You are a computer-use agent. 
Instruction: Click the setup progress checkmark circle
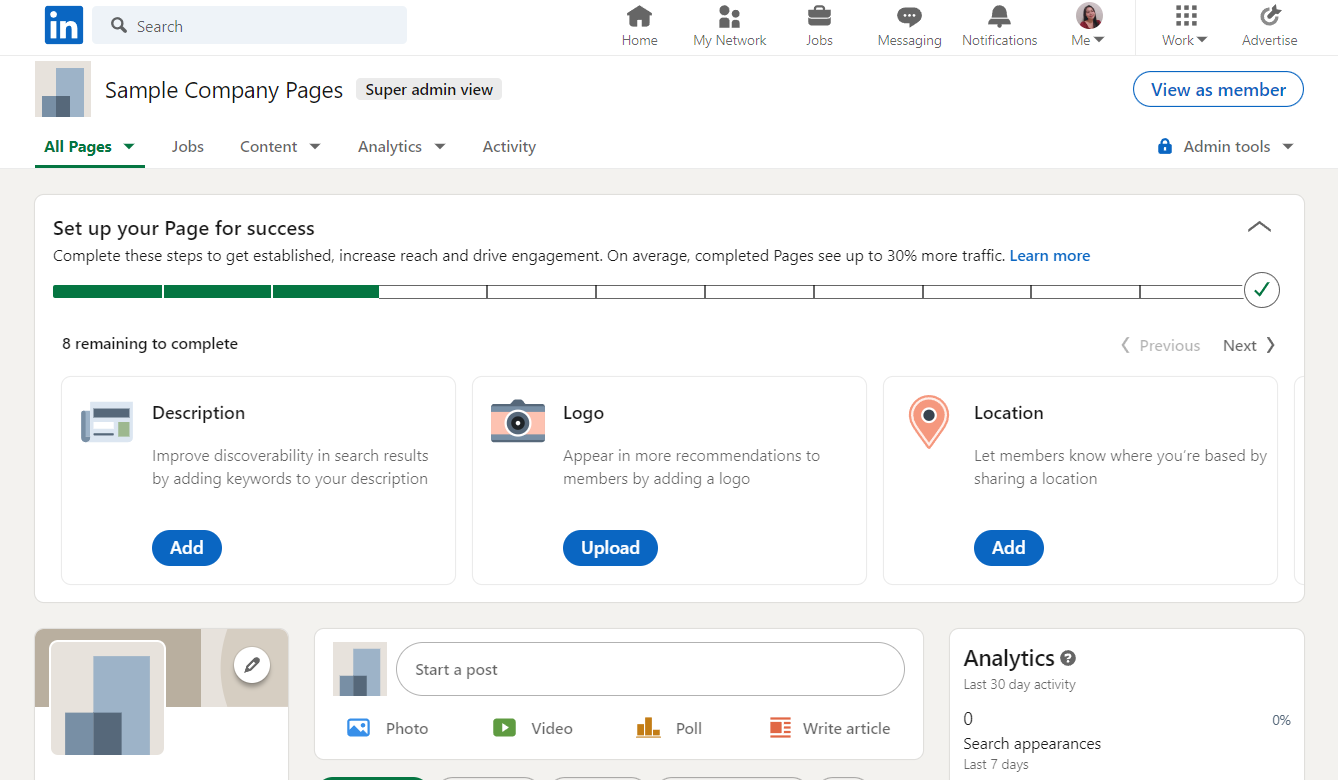(1262, 290)
